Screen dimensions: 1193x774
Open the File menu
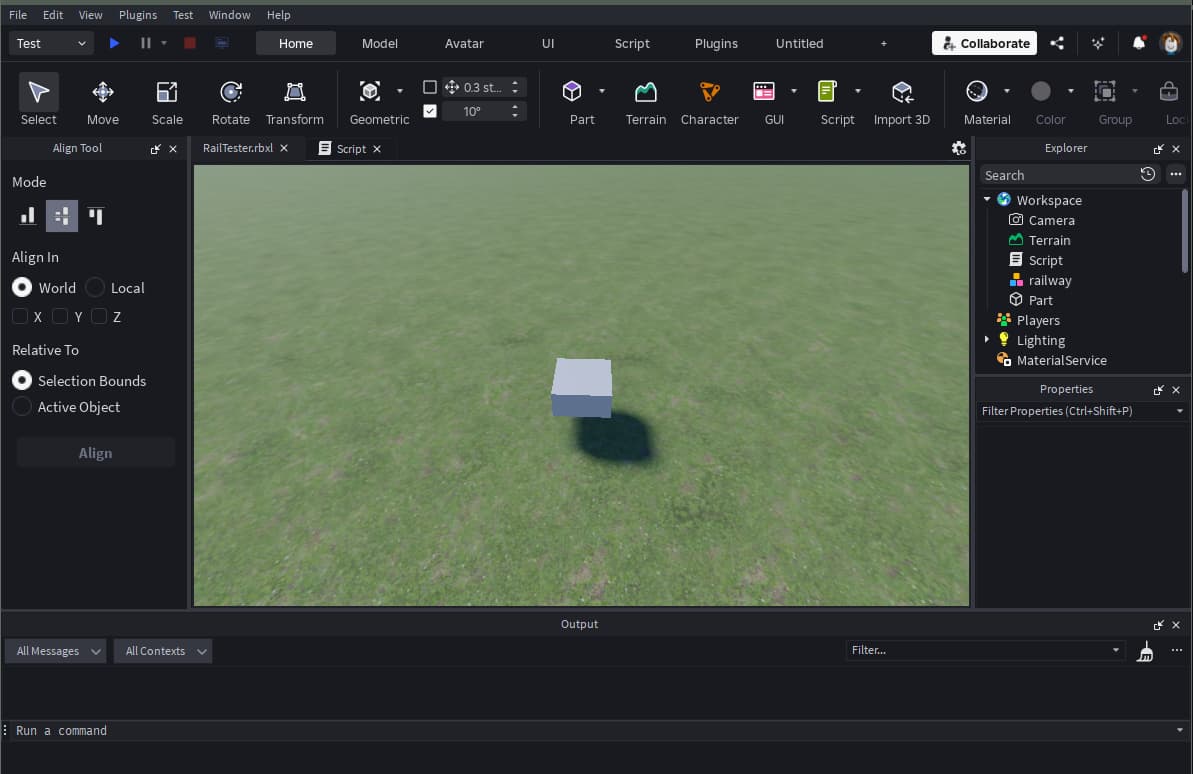click(x=17, y=14)
